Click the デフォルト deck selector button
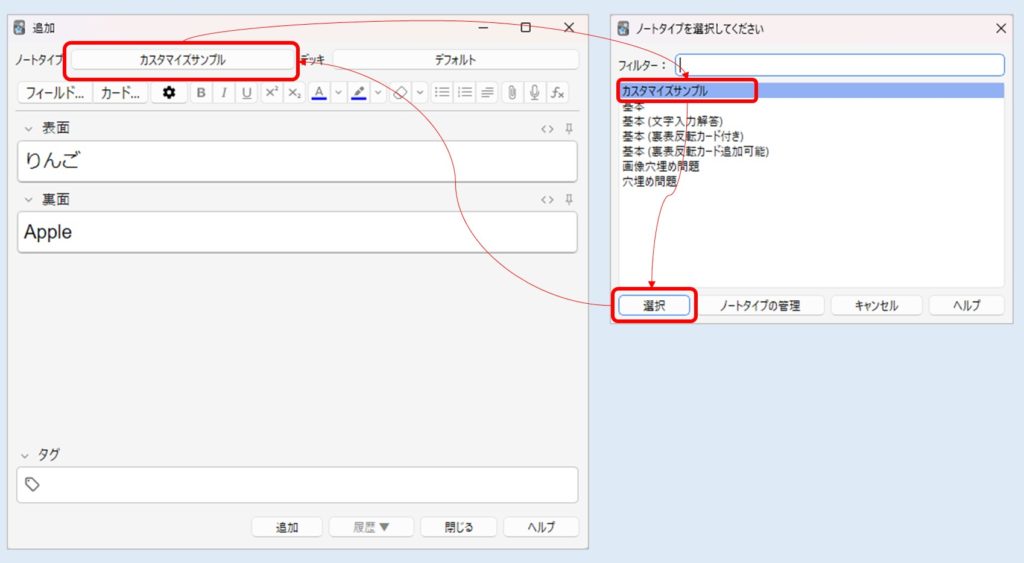 coord(455,60)
